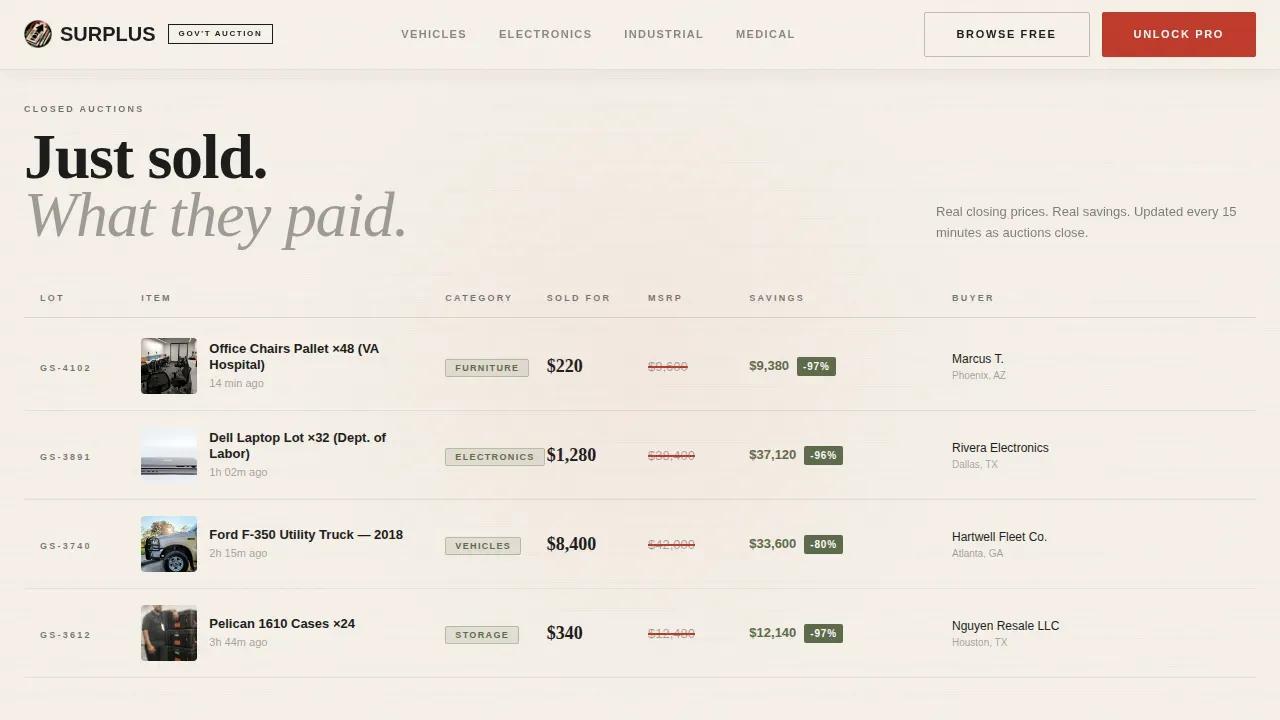The image size is (1280, 720).
Task: Click the Sold For column header
Action: pos(578,298)
